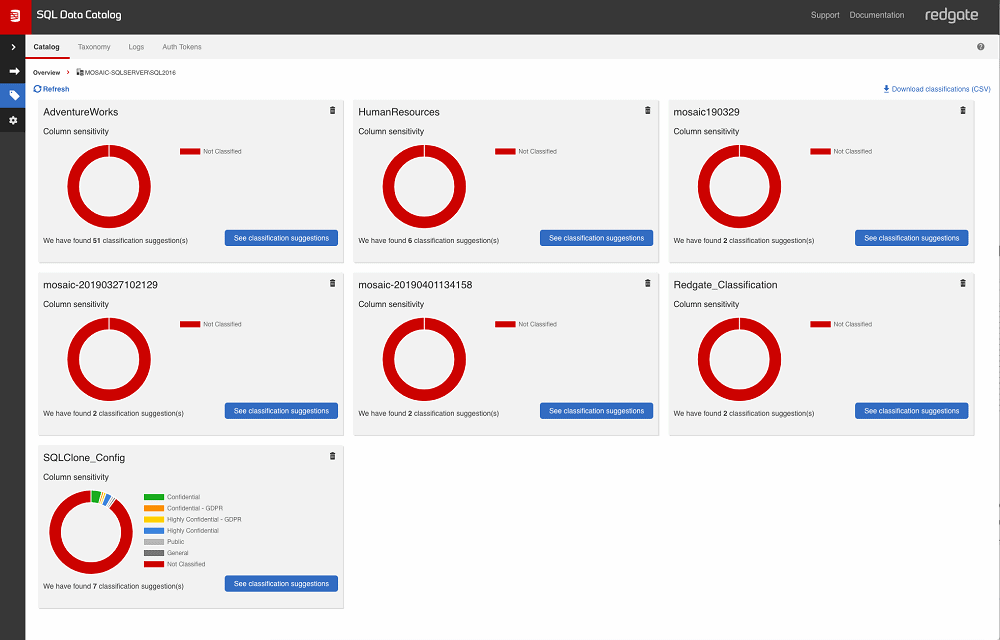
Task: Open the Auth Tokens tab
Action: point(182,47)
